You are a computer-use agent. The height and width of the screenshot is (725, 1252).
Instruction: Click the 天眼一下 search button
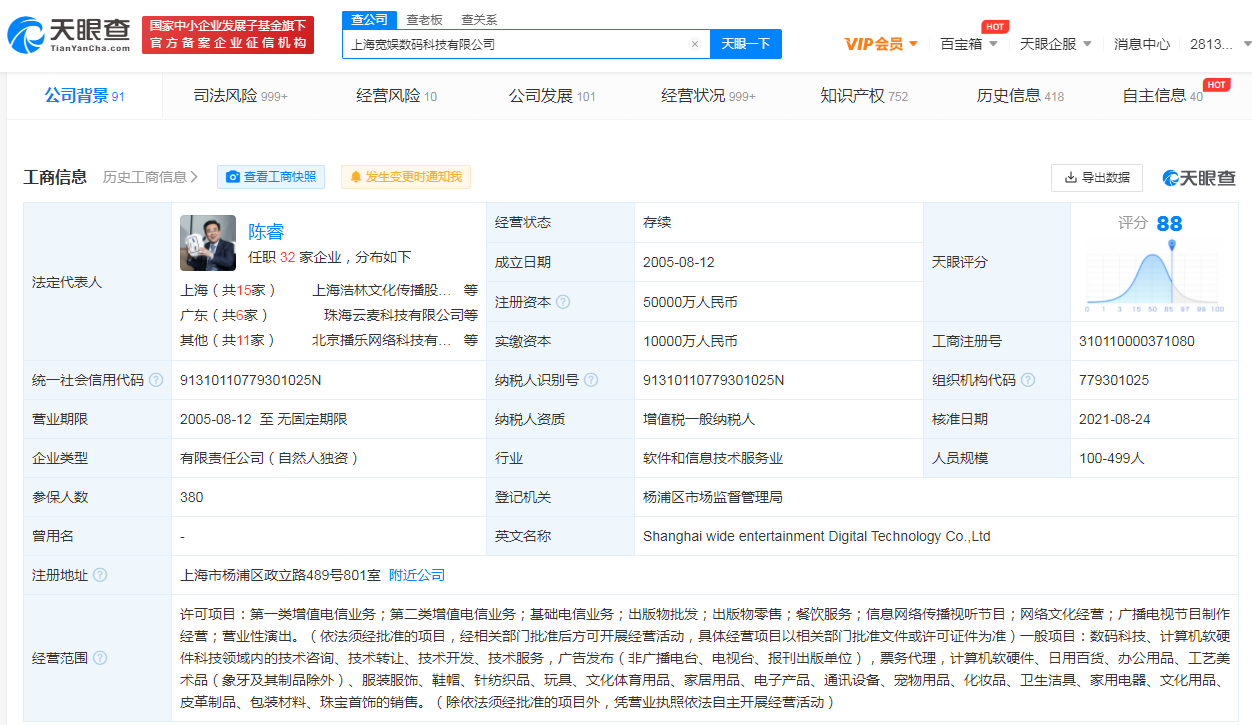point(746,44)
